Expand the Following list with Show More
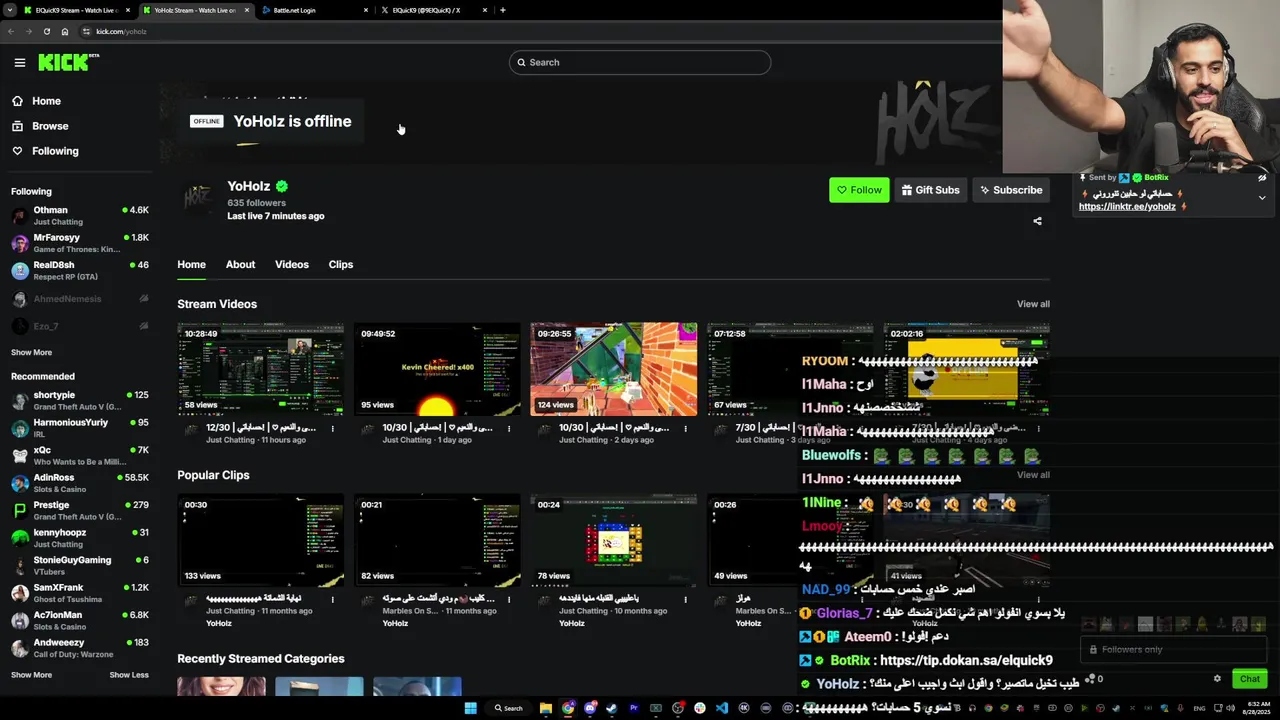The image size is (1280, 720). click(31, 352)
